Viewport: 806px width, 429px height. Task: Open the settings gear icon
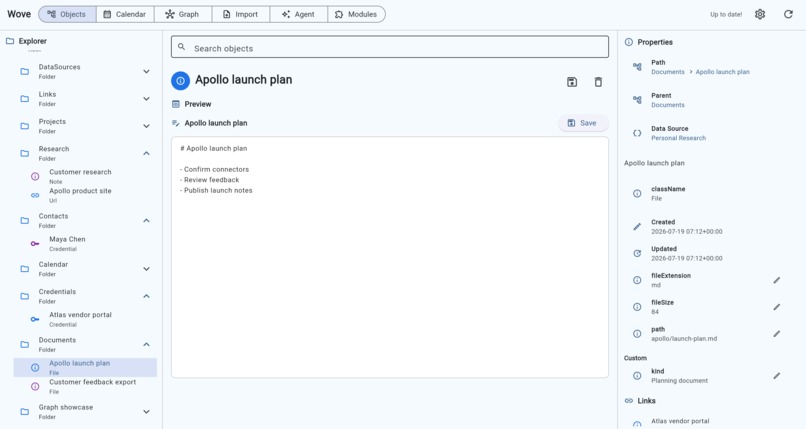point(760,14)
